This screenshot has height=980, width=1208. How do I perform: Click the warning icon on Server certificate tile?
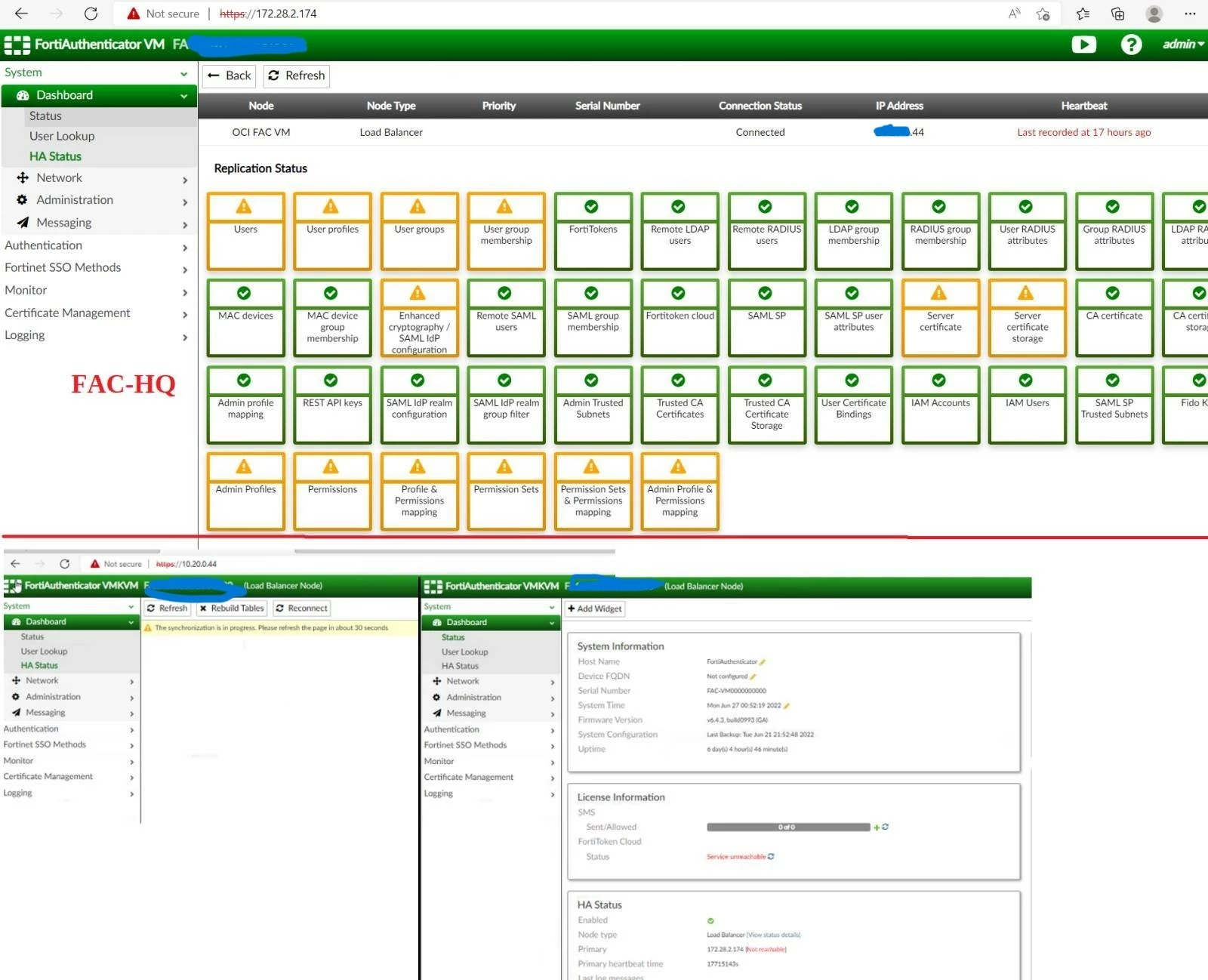pyautogui.click(x=938, y=293)
